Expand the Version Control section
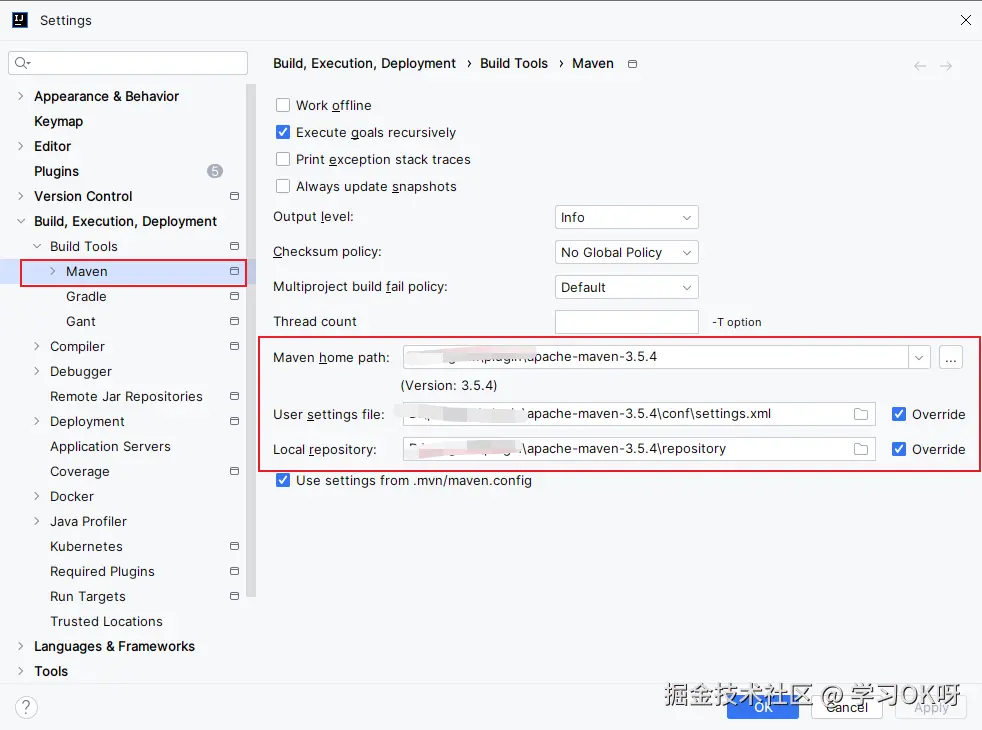This screenshot has height=730, width=982. [x=21, y=196]
